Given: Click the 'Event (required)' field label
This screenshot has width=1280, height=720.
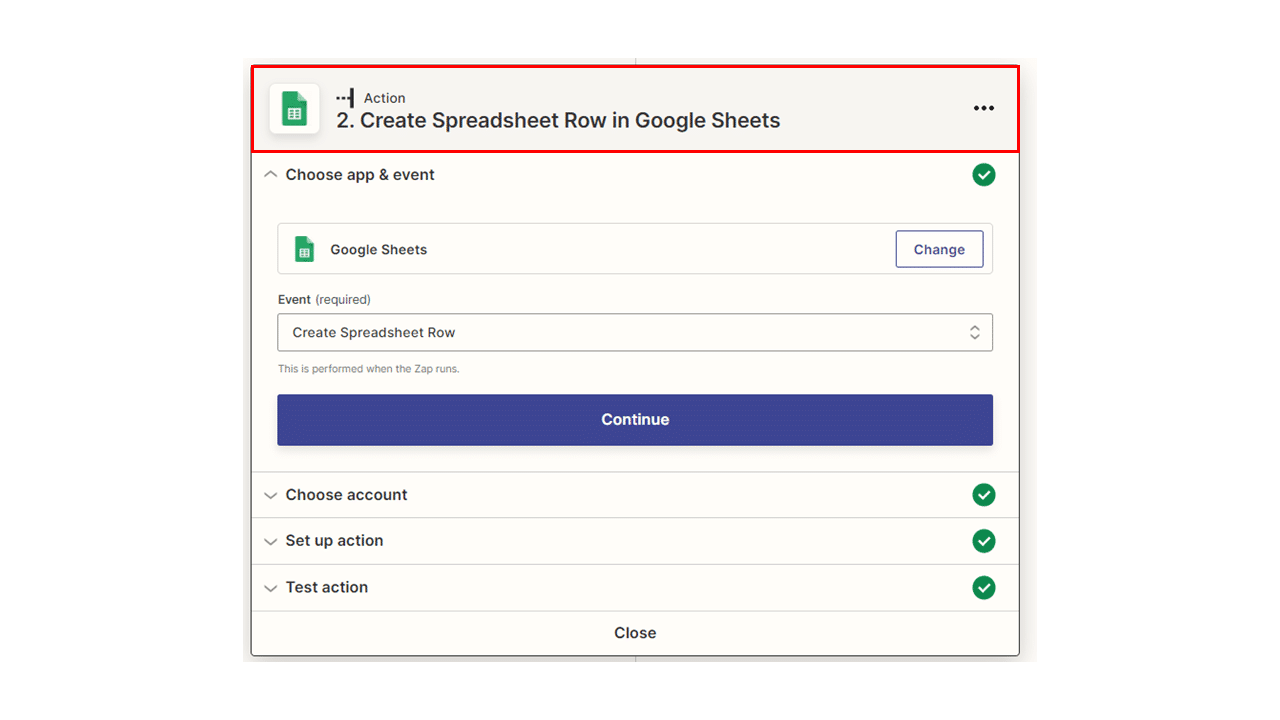Looking at the screenshot, I should tap(324, 299).
